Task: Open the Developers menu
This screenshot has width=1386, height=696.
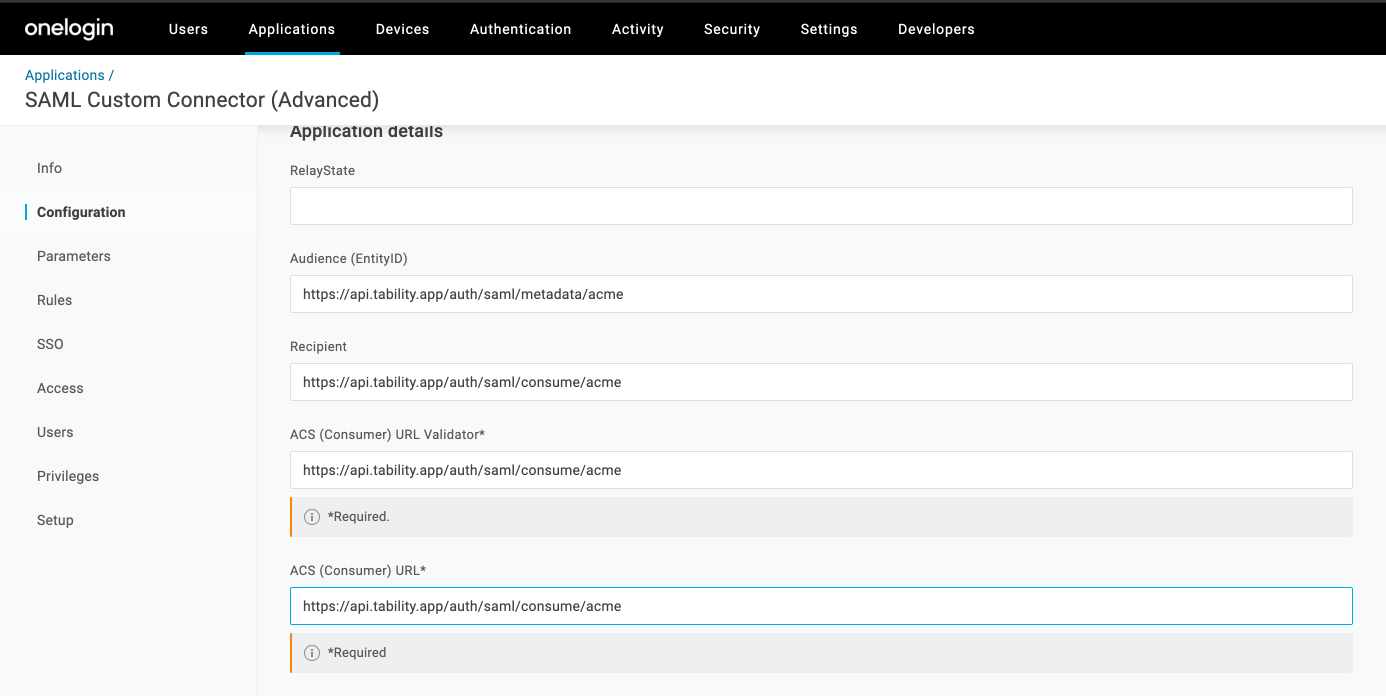Action: 936,29
